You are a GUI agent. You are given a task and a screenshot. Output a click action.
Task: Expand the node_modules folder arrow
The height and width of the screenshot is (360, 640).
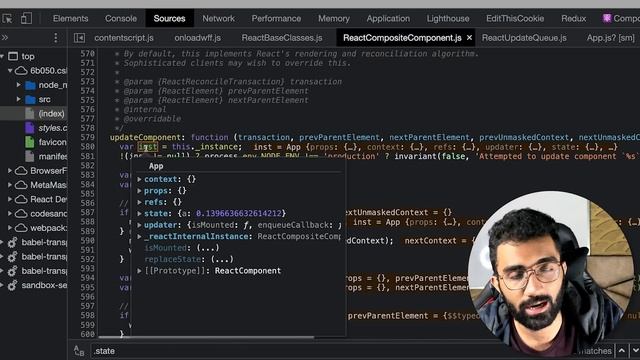point(18,85)
